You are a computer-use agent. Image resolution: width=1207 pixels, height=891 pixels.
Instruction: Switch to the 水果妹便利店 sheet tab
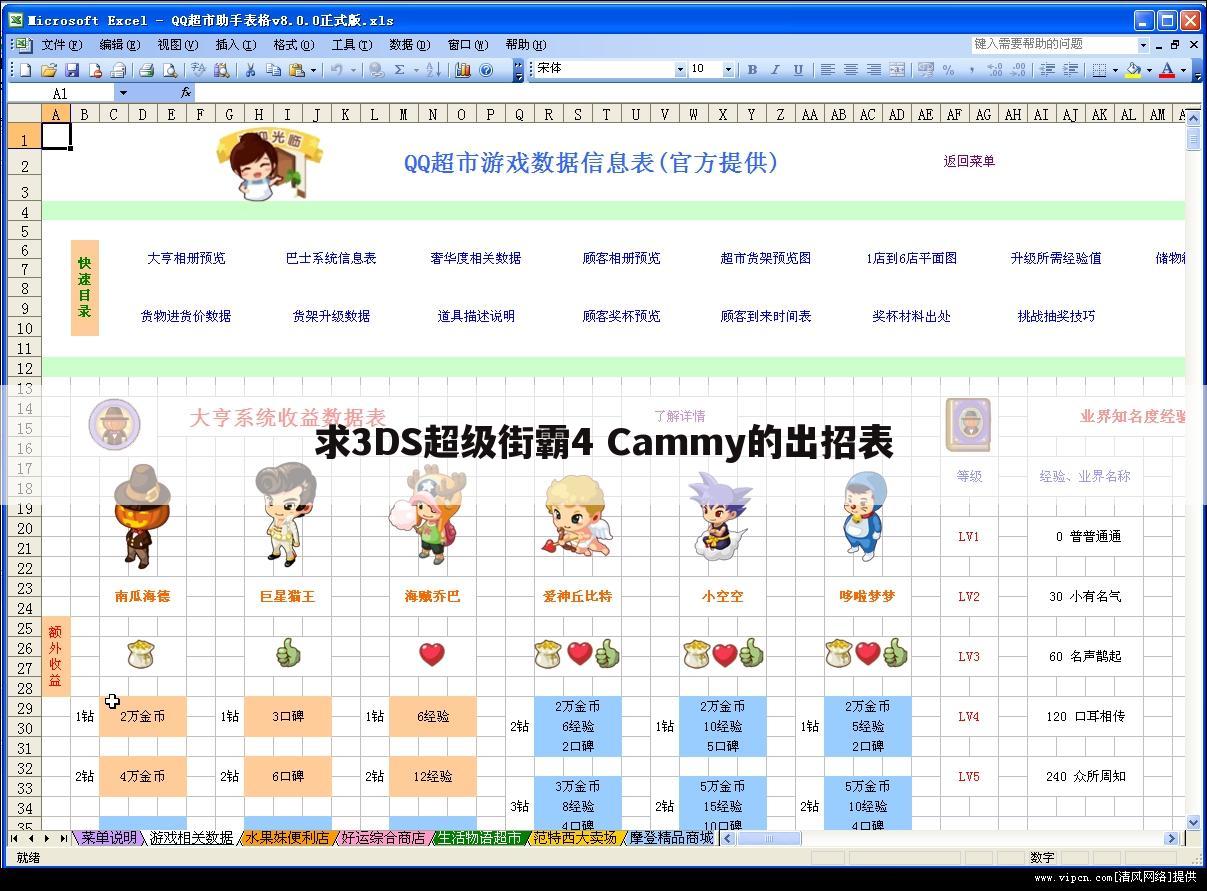[x=286, y=838]
